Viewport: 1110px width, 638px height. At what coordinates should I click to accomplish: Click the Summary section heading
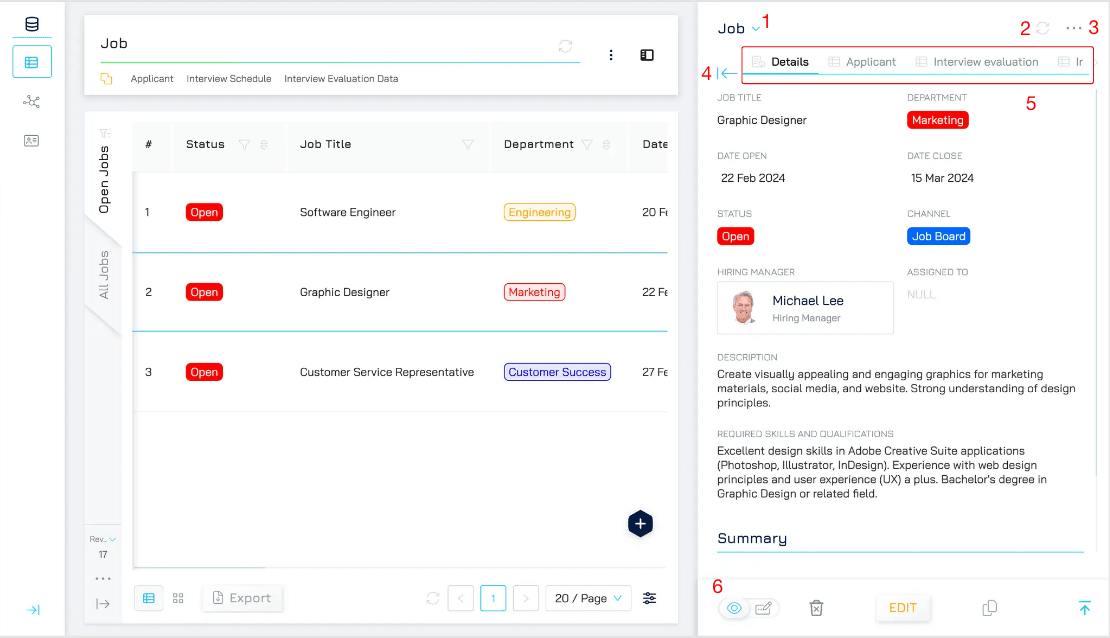pos(752,539)
